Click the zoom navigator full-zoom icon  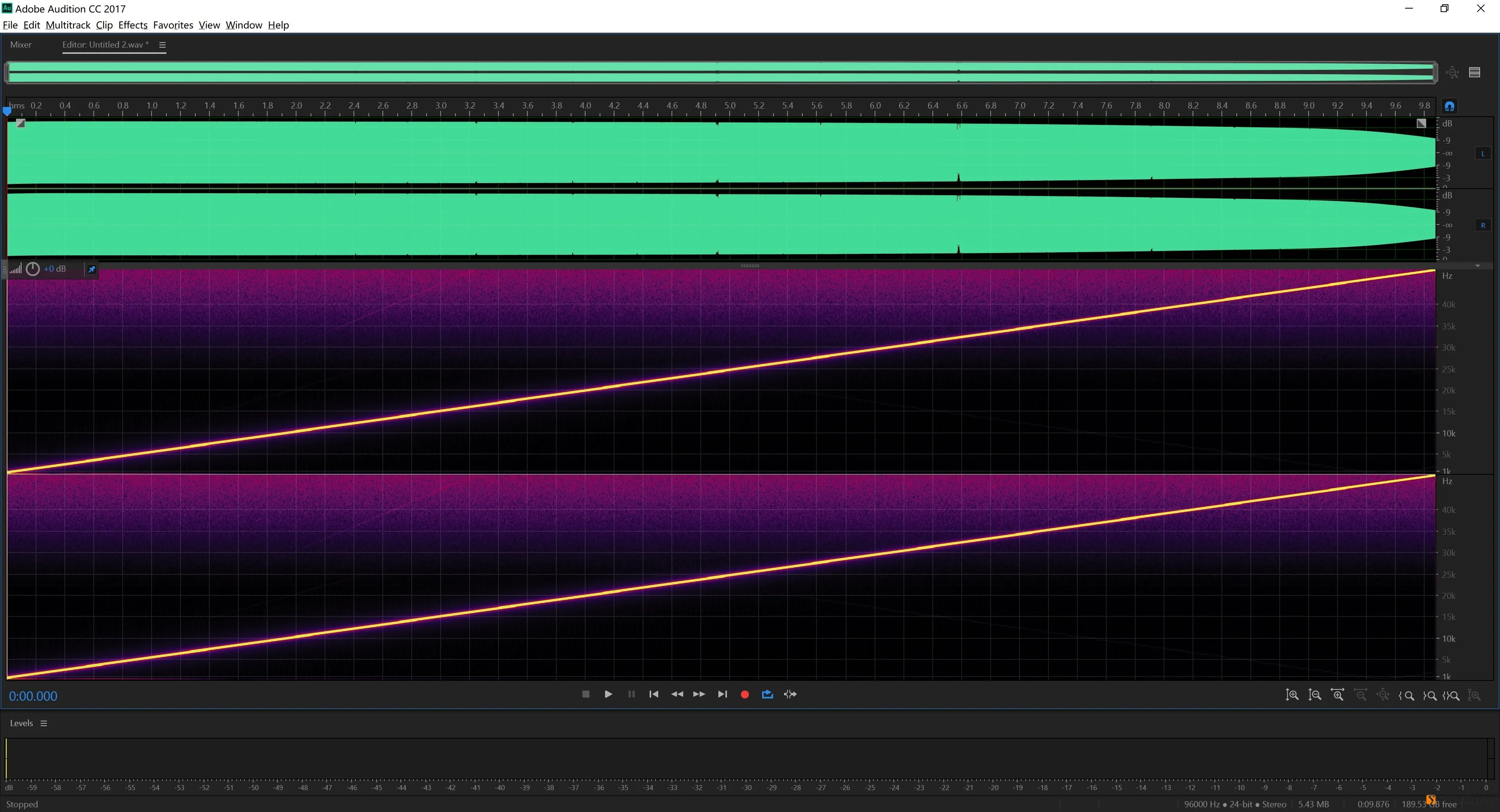pos(1452,72)
